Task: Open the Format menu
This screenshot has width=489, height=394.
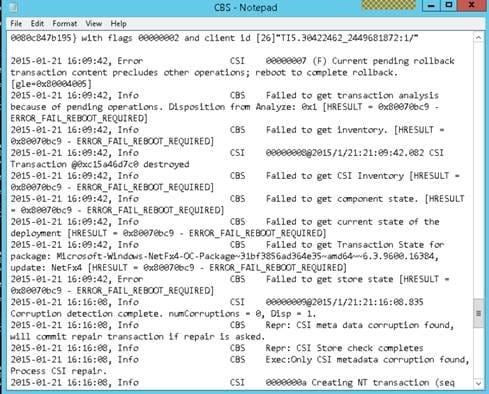Action: pyautogui.click(x=65, y=24)
